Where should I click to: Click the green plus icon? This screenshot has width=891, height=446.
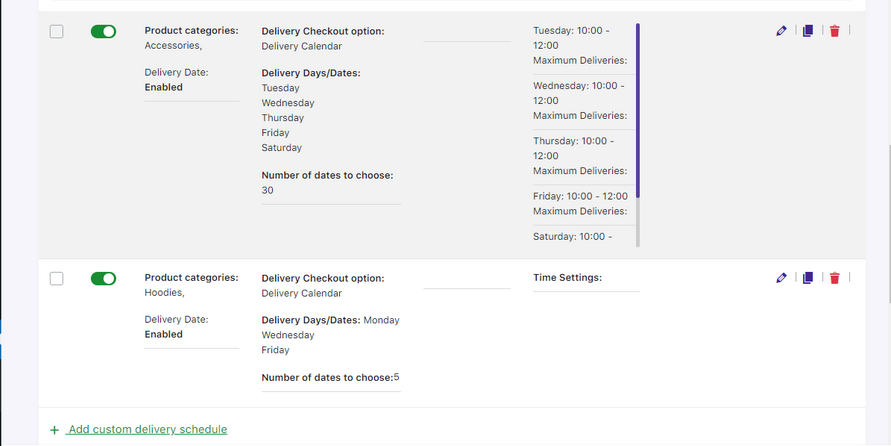coord(54,430)
